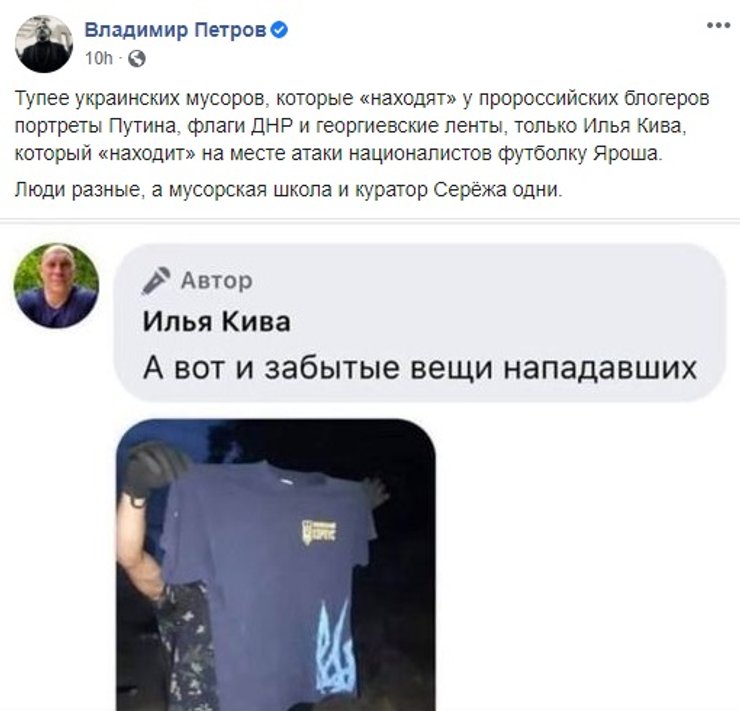Click the line starting Люди разные

coord(289,190)
